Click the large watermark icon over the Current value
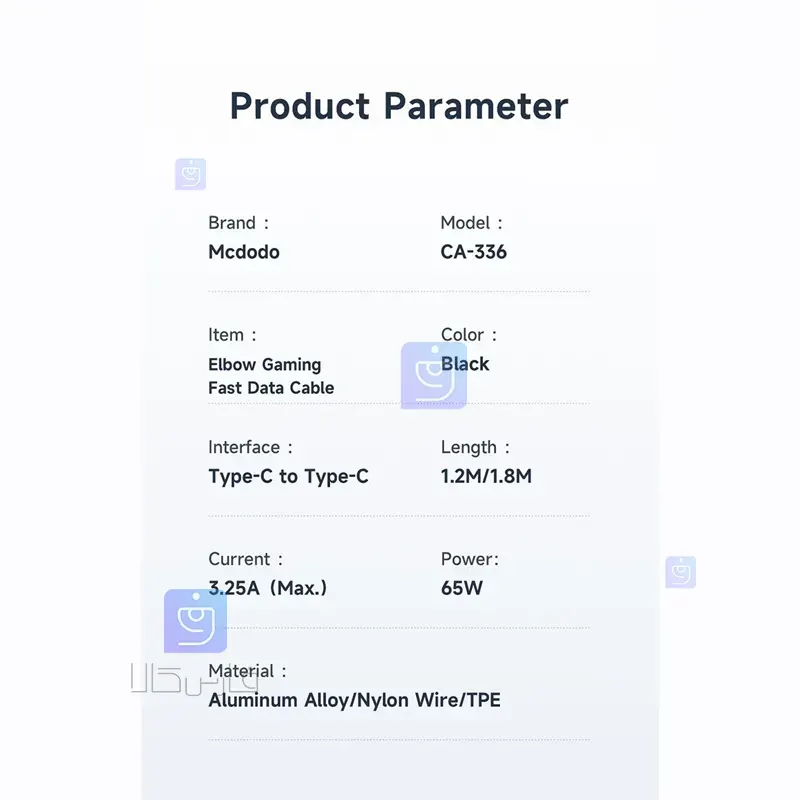Screen dimensions: 800x800 [x=195, y=621]
